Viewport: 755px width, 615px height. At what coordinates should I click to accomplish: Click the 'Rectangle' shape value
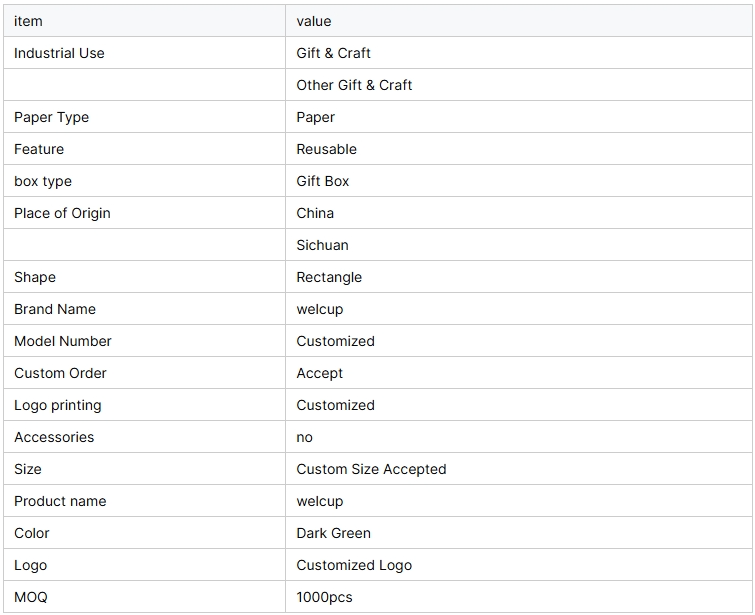coord(329,277)
